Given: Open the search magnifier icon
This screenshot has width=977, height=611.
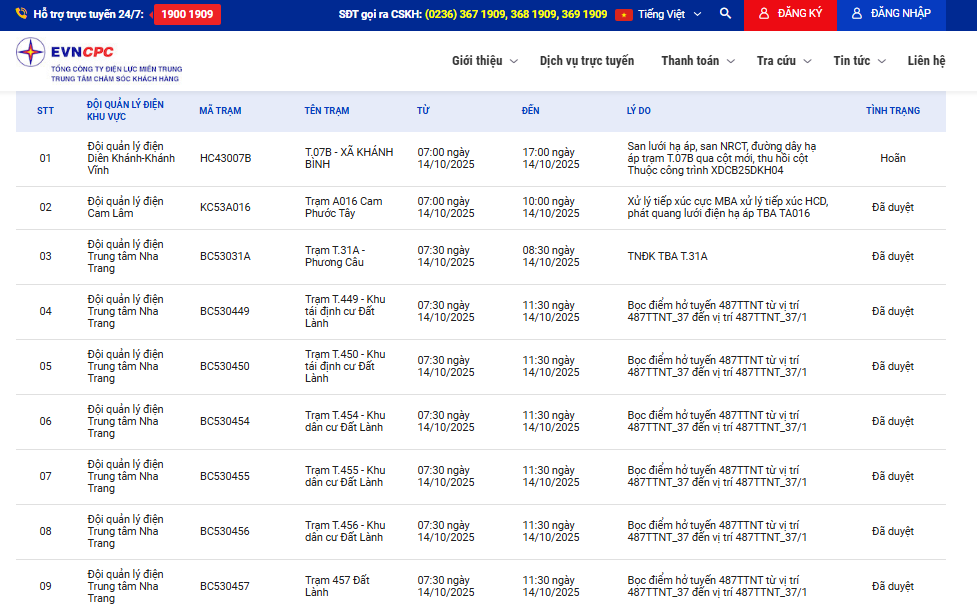Looking at the screenshot, I should (725, 14).
